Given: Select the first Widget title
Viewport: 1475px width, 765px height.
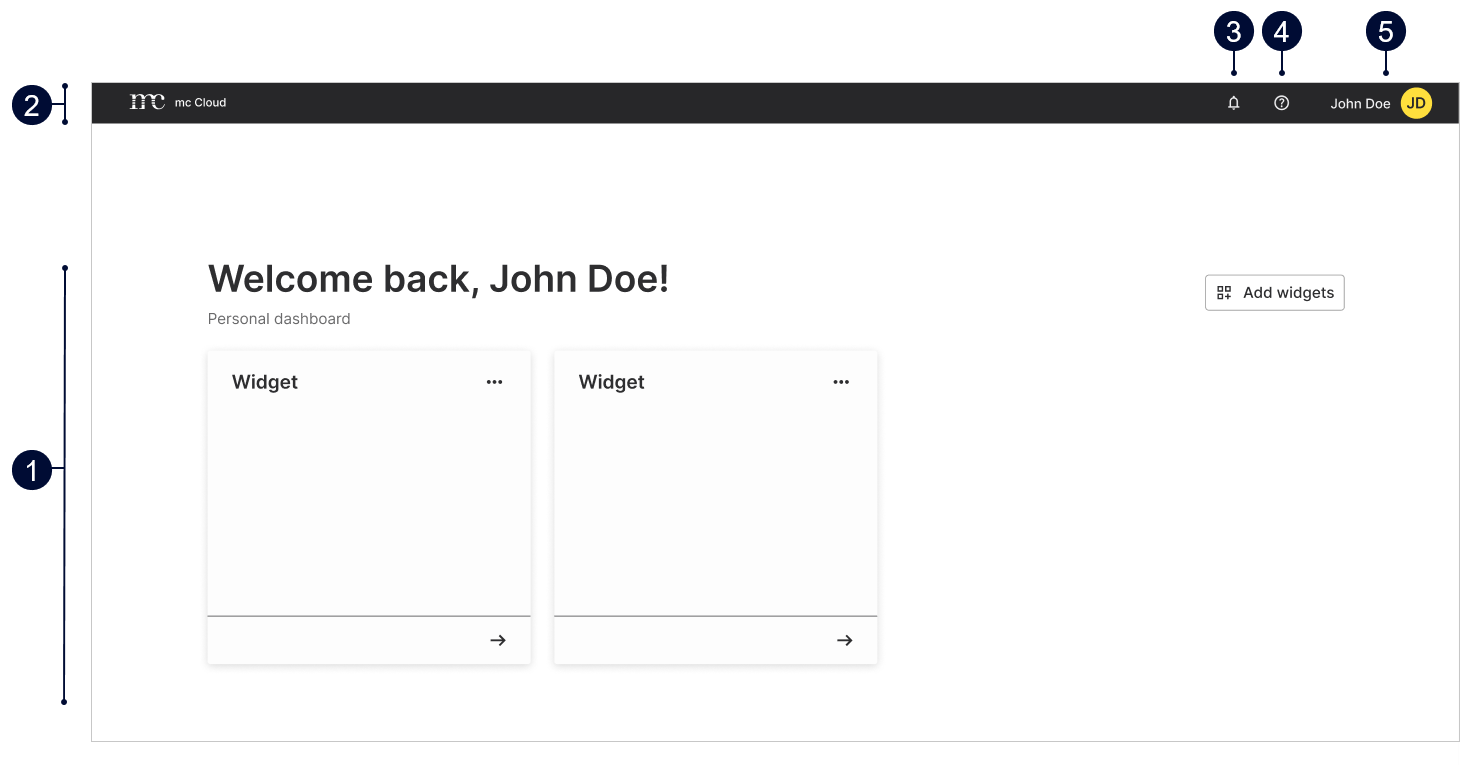Looking at the screenshot, I should tap(265, 382).
